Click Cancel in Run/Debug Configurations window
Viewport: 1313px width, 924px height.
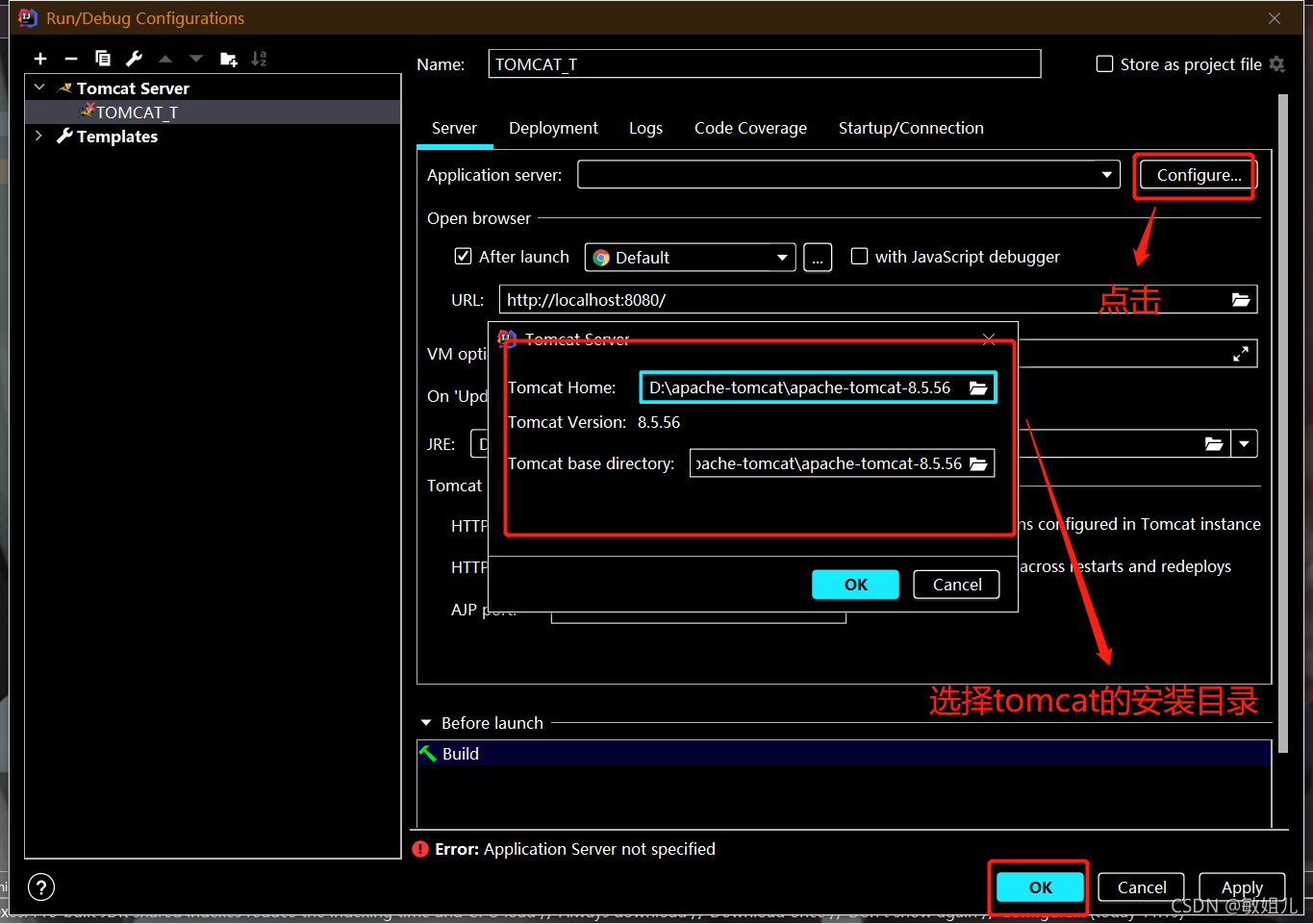coord(1142,887)
